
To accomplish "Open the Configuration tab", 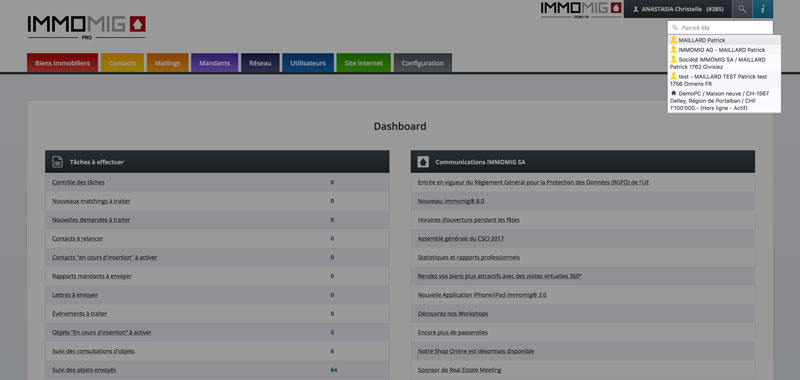I will click(422, 63).
